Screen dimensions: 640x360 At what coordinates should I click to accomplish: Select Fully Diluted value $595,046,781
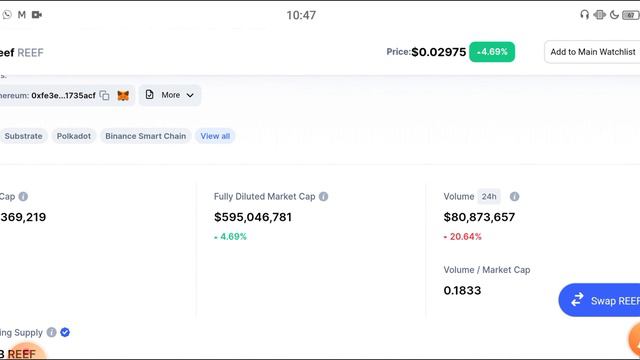point(253,217)
